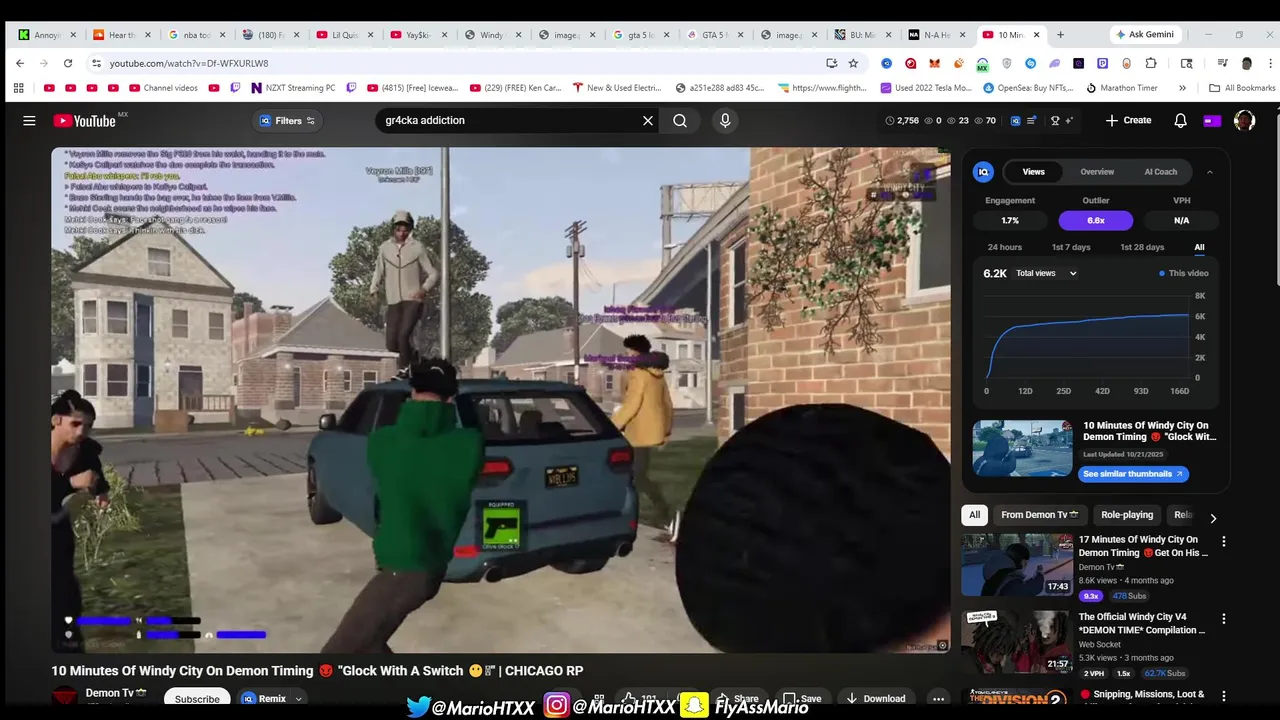Screen dimensions: 1280x720
Task: Open more actions for Official Windy City V4
Action: [1223, 619]
